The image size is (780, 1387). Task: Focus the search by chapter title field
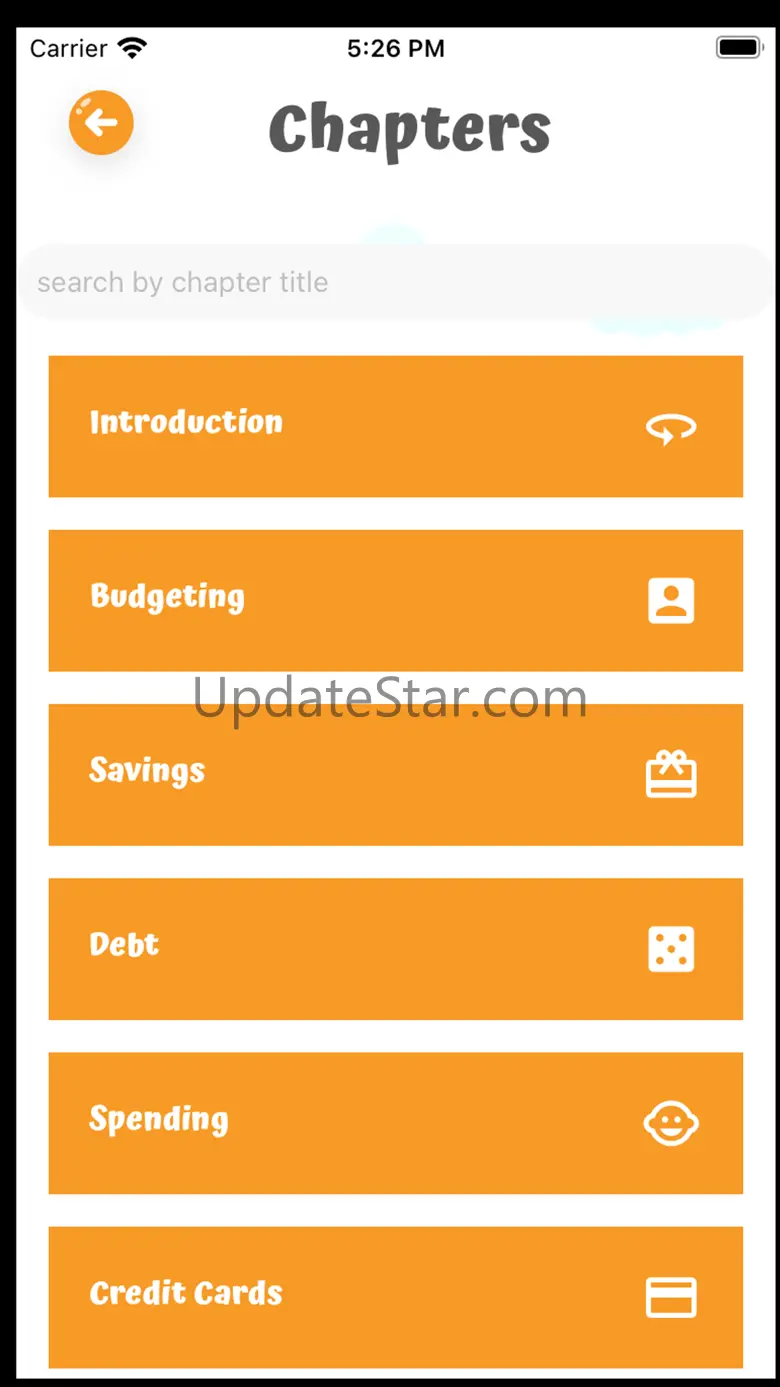(x=396, y=282)
